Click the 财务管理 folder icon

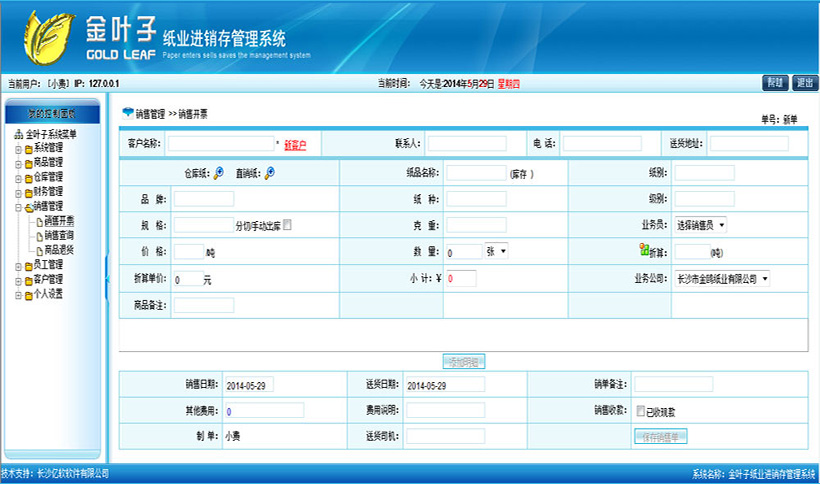tap(27, 191)
